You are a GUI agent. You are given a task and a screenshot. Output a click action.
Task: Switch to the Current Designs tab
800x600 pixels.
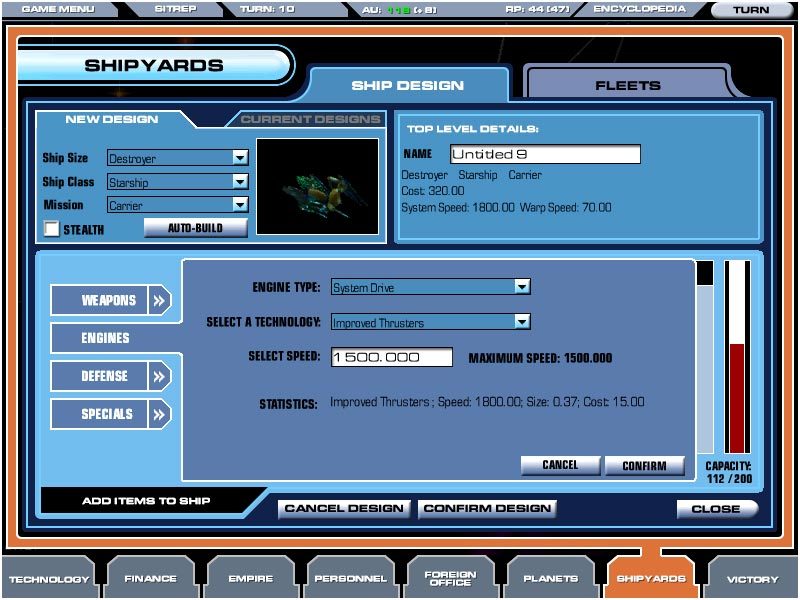(311, 119)
